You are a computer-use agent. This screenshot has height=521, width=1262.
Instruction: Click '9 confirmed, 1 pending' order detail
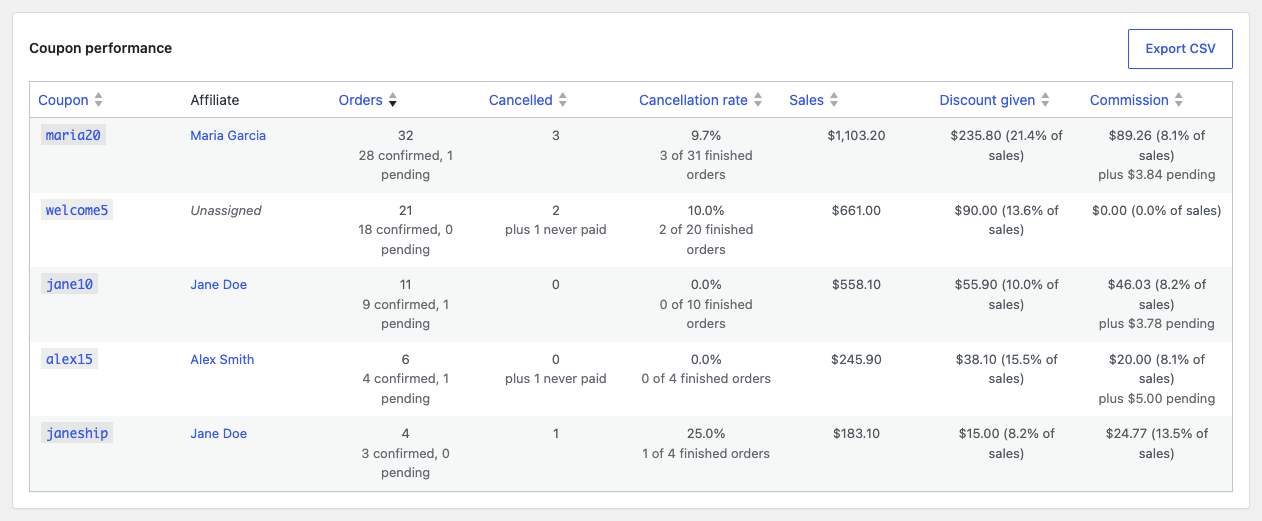click(405, 314)
